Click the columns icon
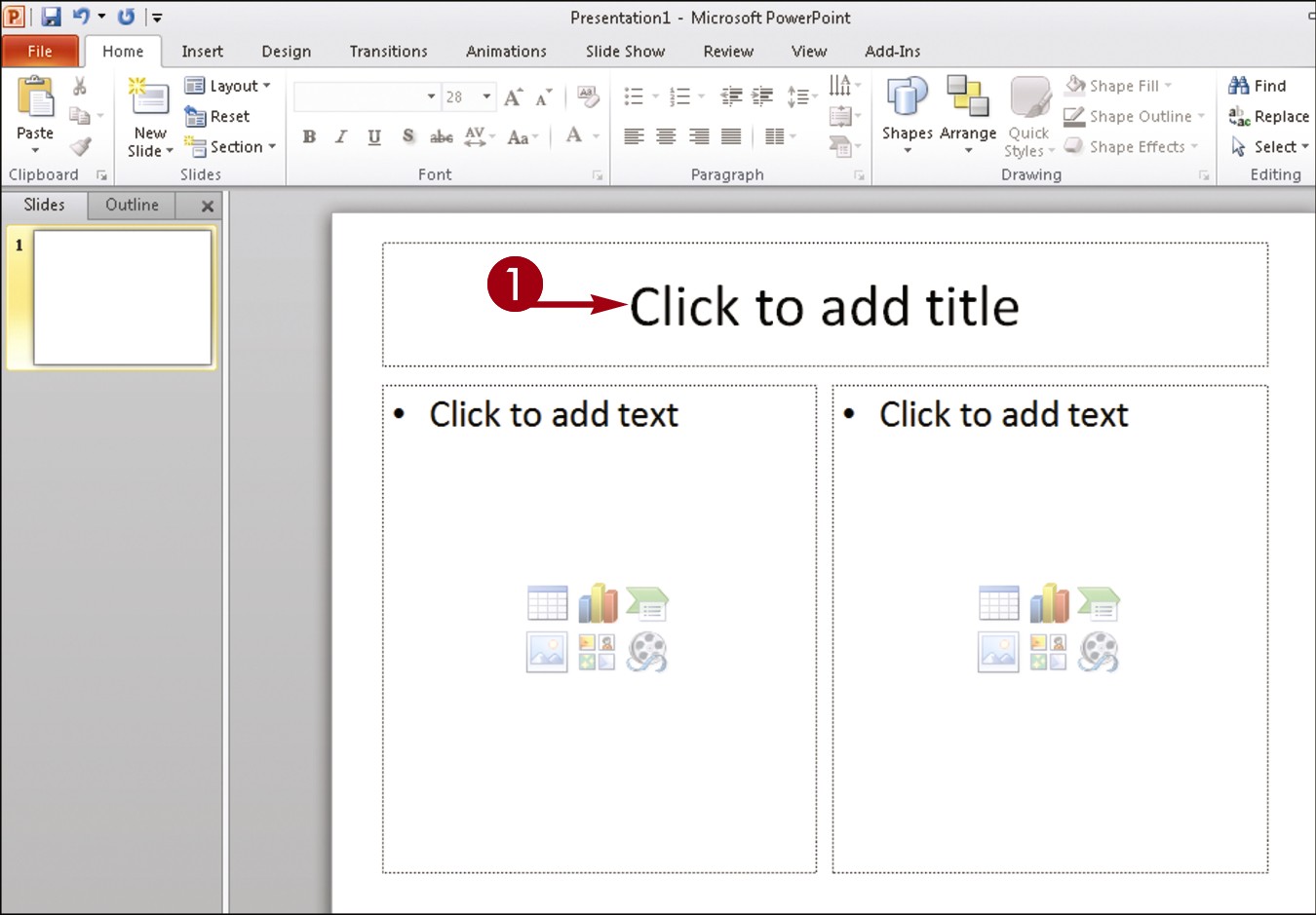This screenshot has height=915, width=1316. pos(775,136)
